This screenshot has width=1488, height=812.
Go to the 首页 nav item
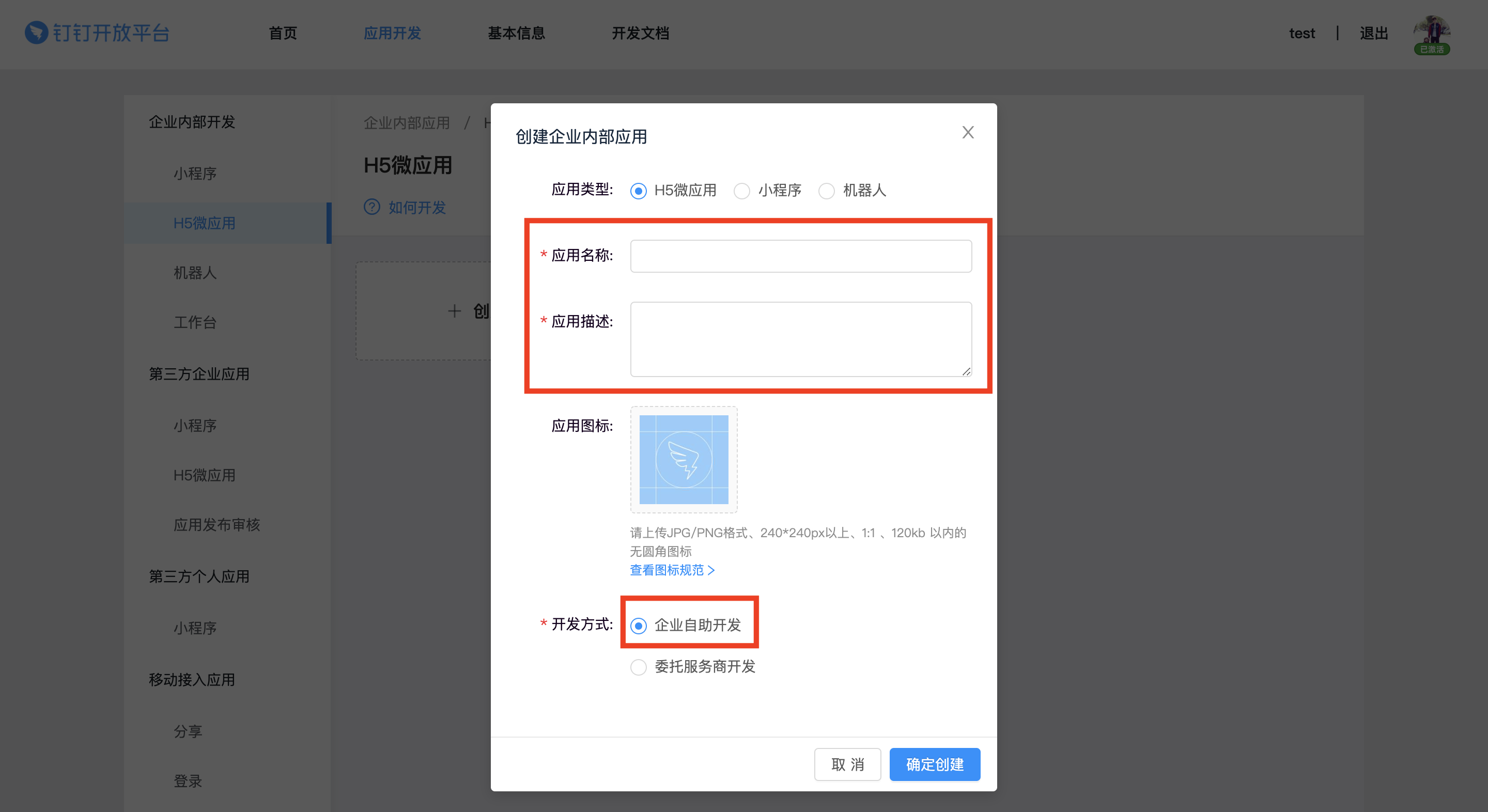[x=283, y=34]
